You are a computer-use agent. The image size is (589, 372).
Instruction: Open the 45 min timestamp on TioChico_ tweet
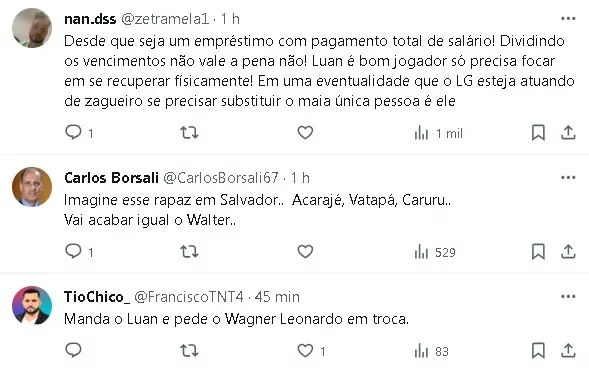point(277,297)
